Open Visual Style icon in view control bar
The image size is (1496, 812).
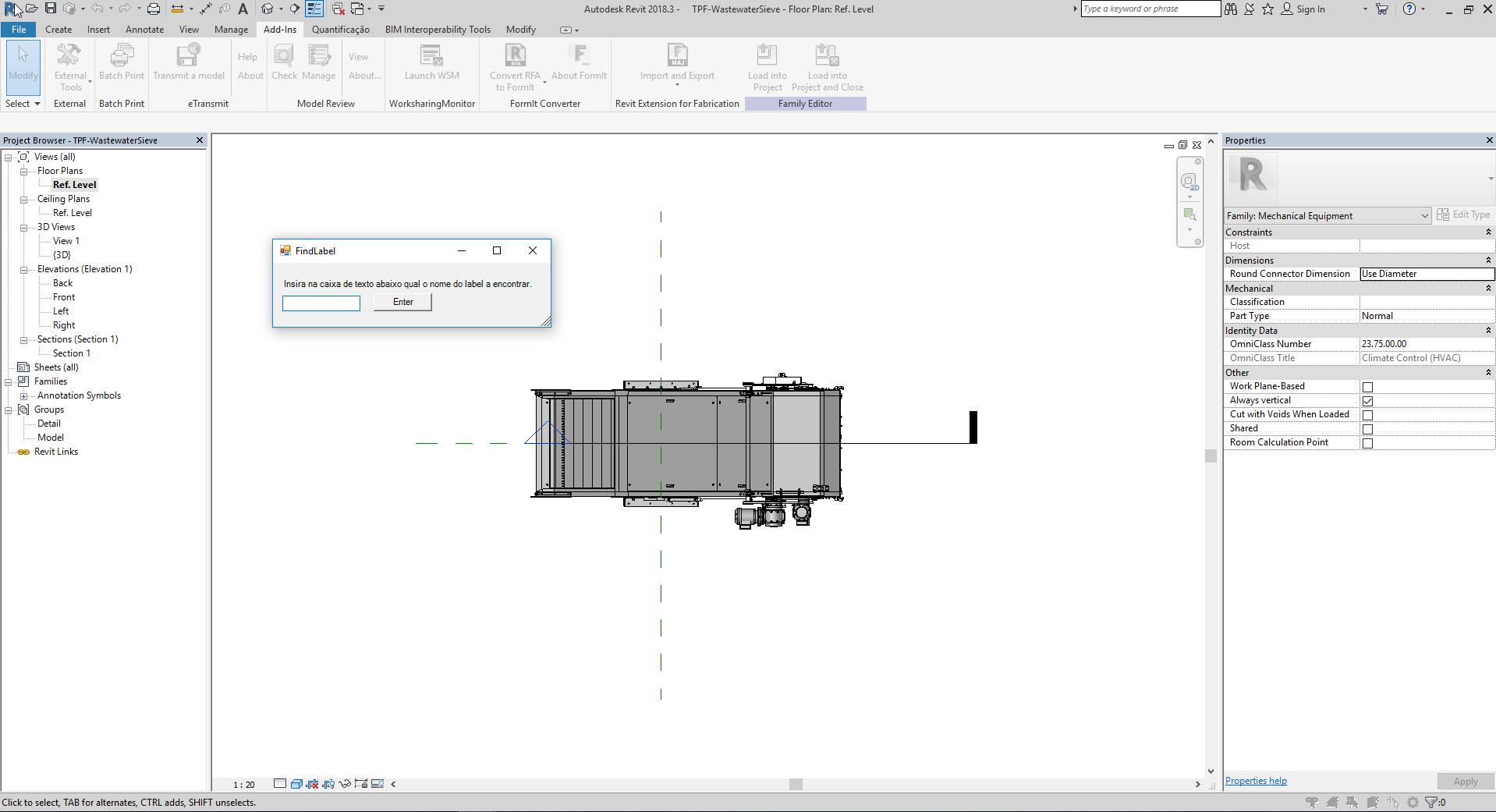coord(296,784)
